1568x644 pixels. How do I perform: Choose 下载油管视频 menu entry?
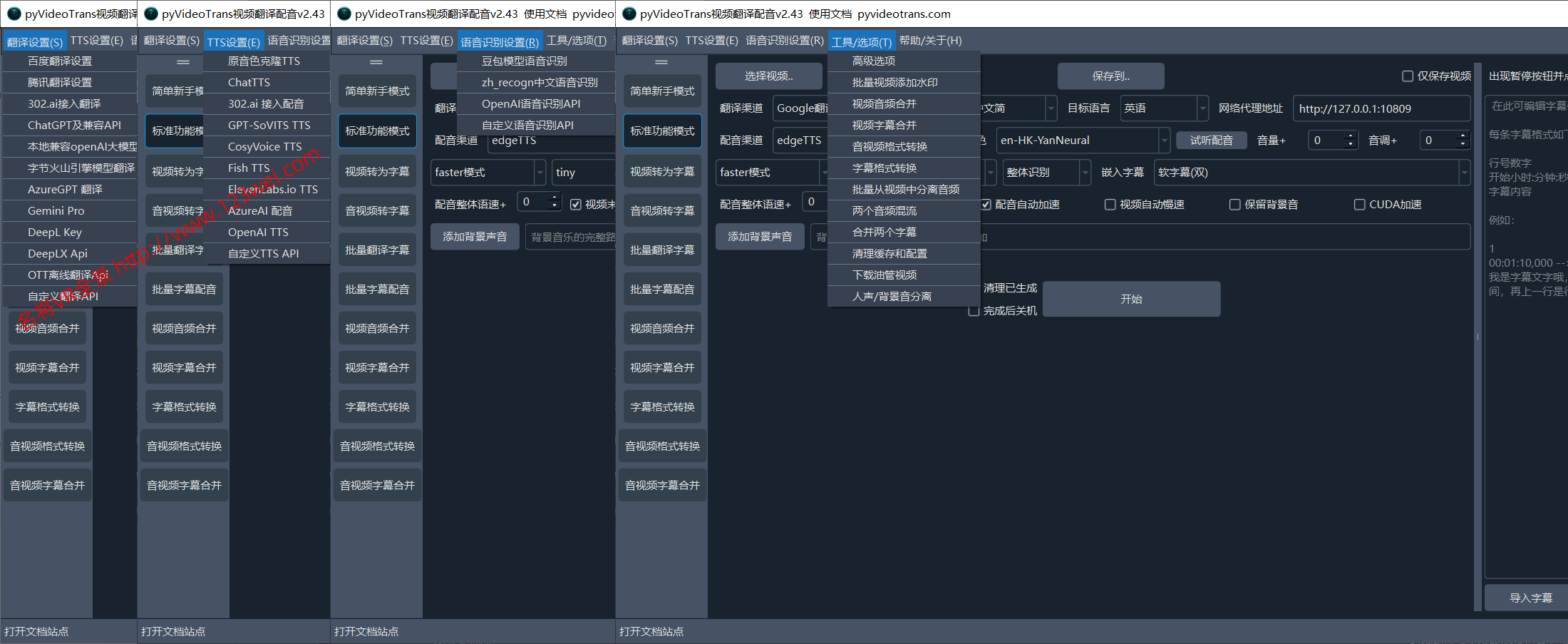[884, 275]
